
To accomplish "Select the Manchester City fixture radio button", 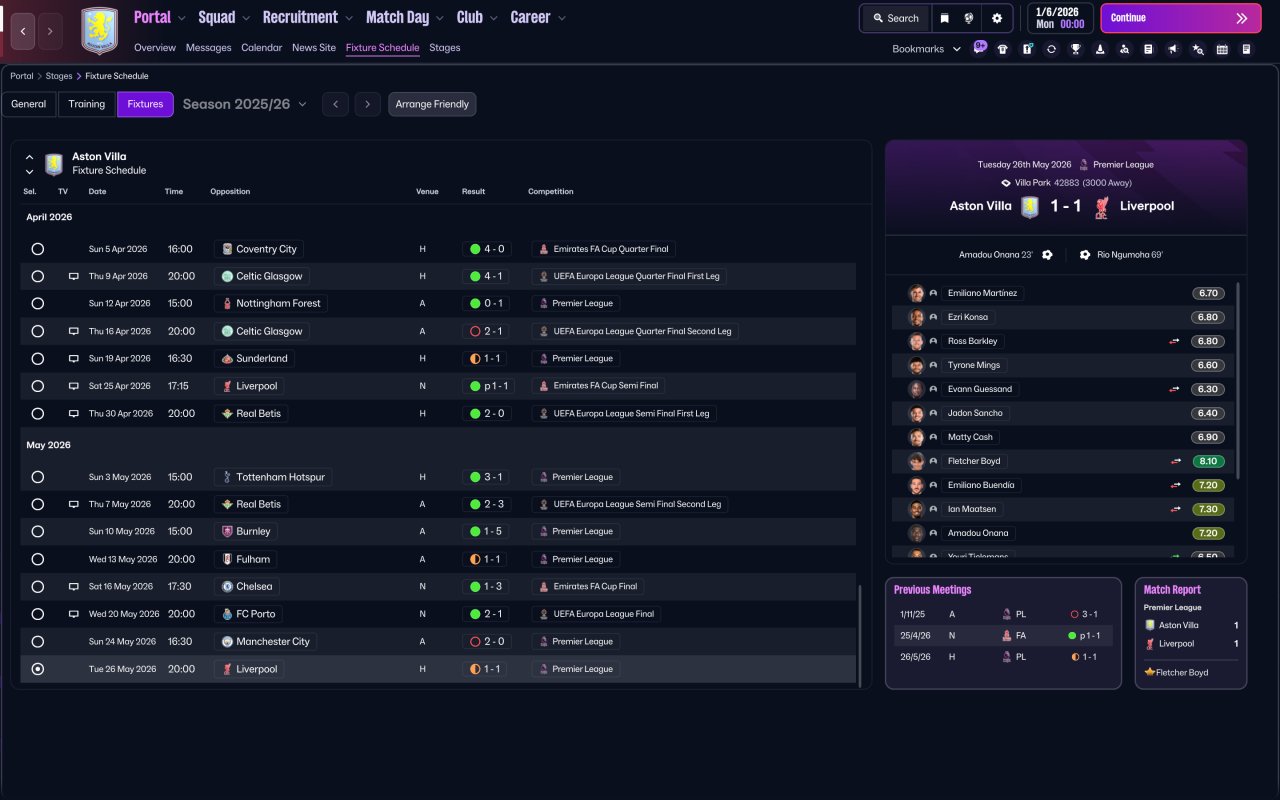I will point(38,642).
